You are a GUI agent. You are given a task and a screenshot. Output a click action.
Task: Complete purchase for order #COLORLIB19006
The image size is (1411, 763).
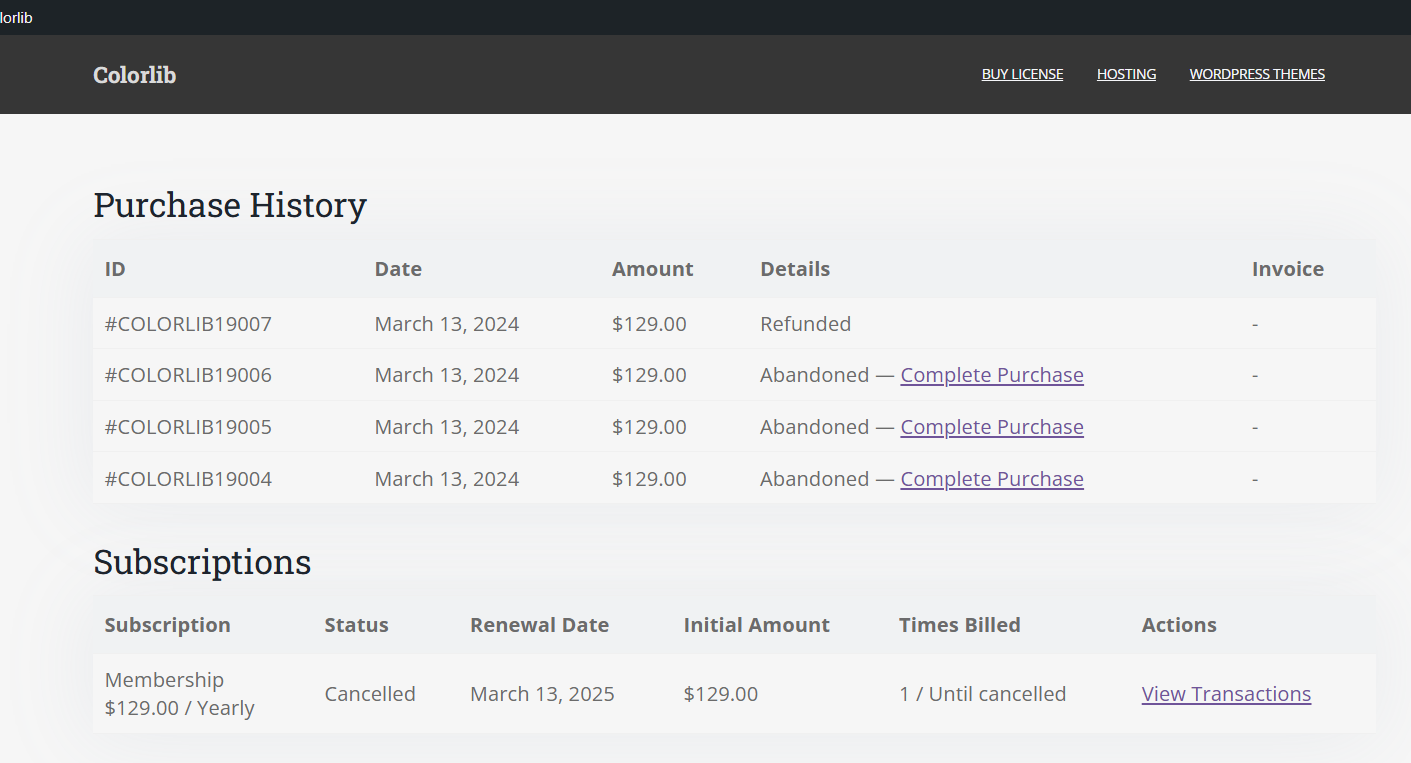pyautogui.click(x=991, y=375)
